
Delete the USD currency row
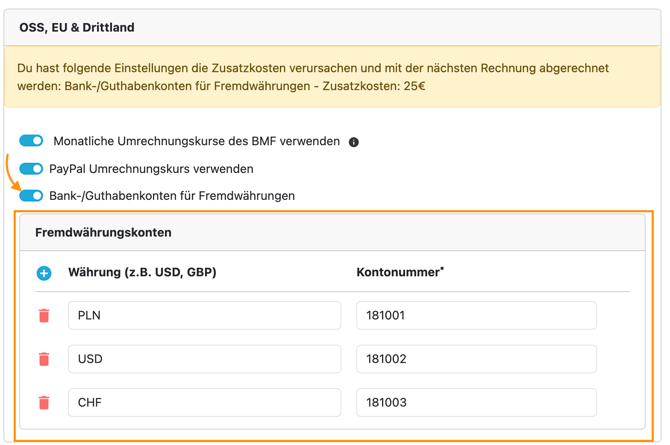(44, 359)
